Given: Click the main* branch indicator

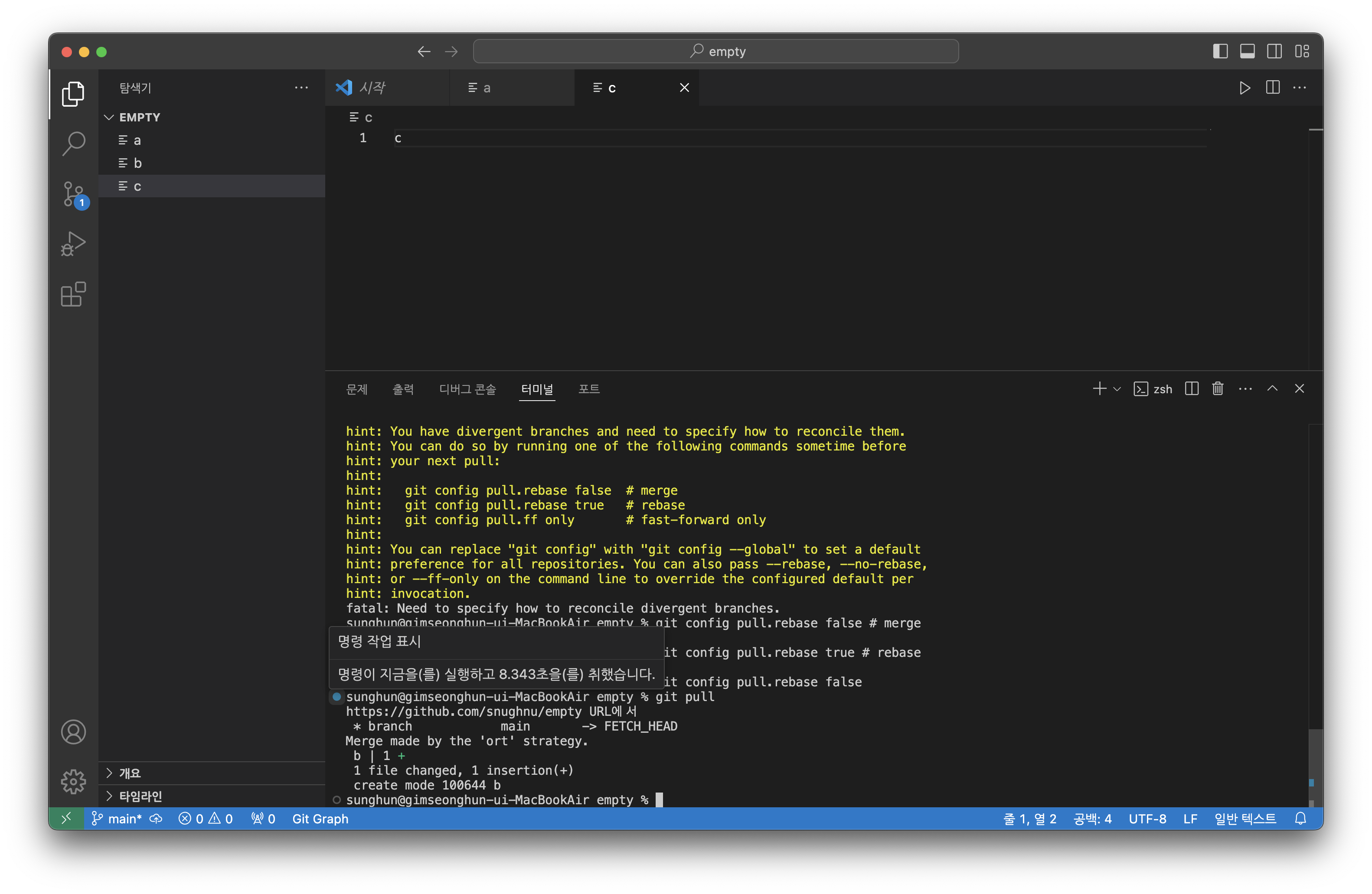Looking at the screenshot, I should click(x=118, y=819).
